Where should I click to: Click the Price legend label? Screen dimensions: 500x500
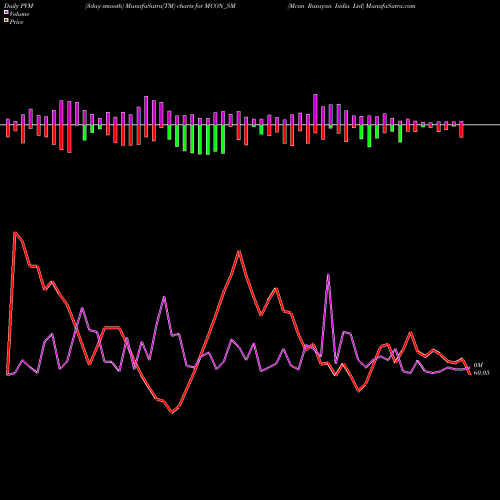(16, 22)
